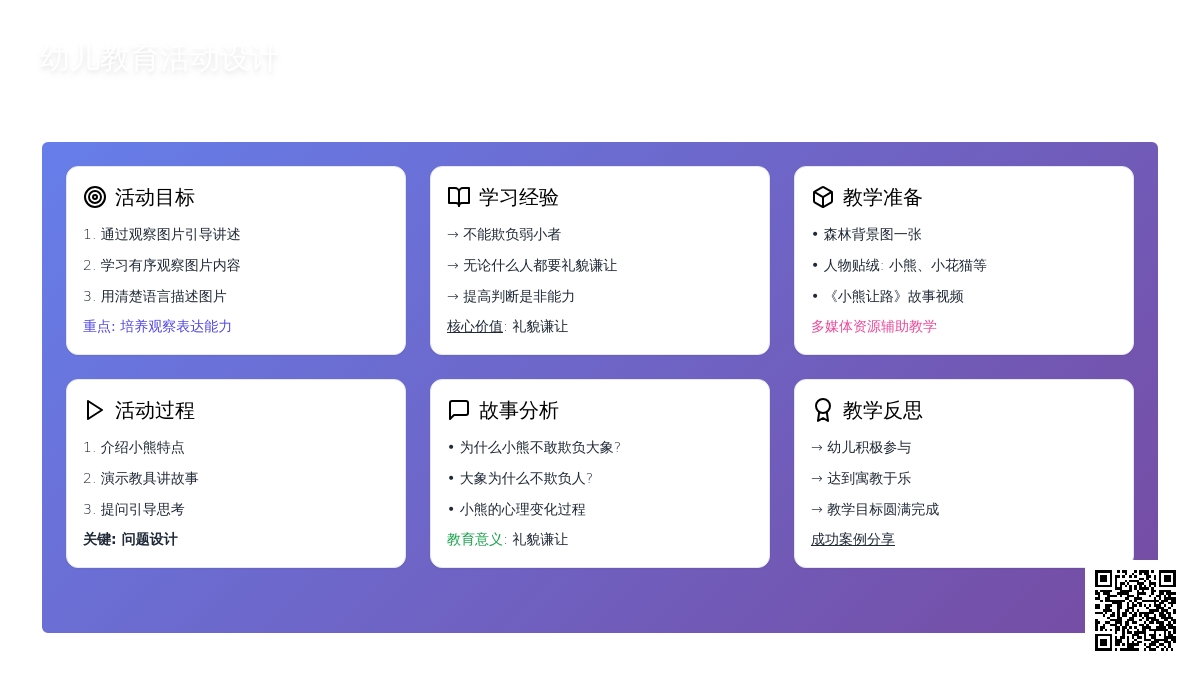Viewport: 1200px width, 675px height.
Task: Click the line 幼儿积极参与
Action: 861,447
